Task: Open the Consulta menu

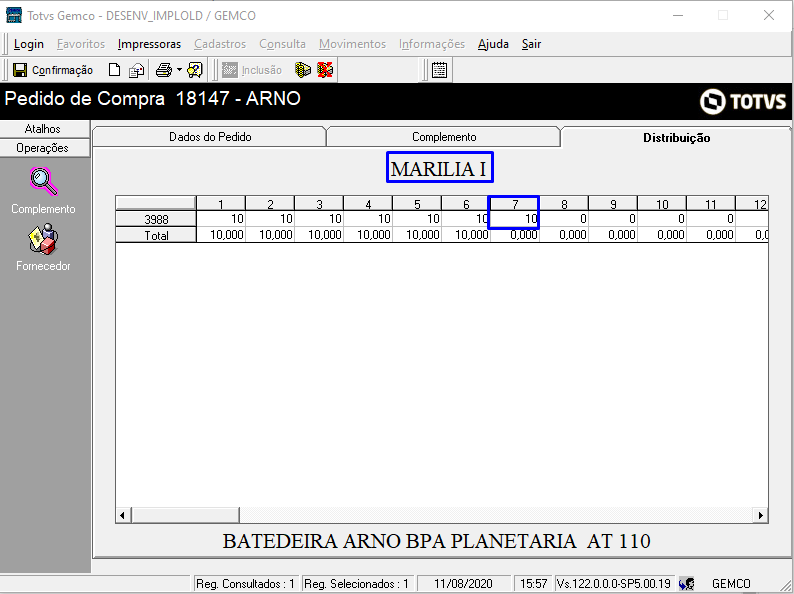Action: coord(283,44)
